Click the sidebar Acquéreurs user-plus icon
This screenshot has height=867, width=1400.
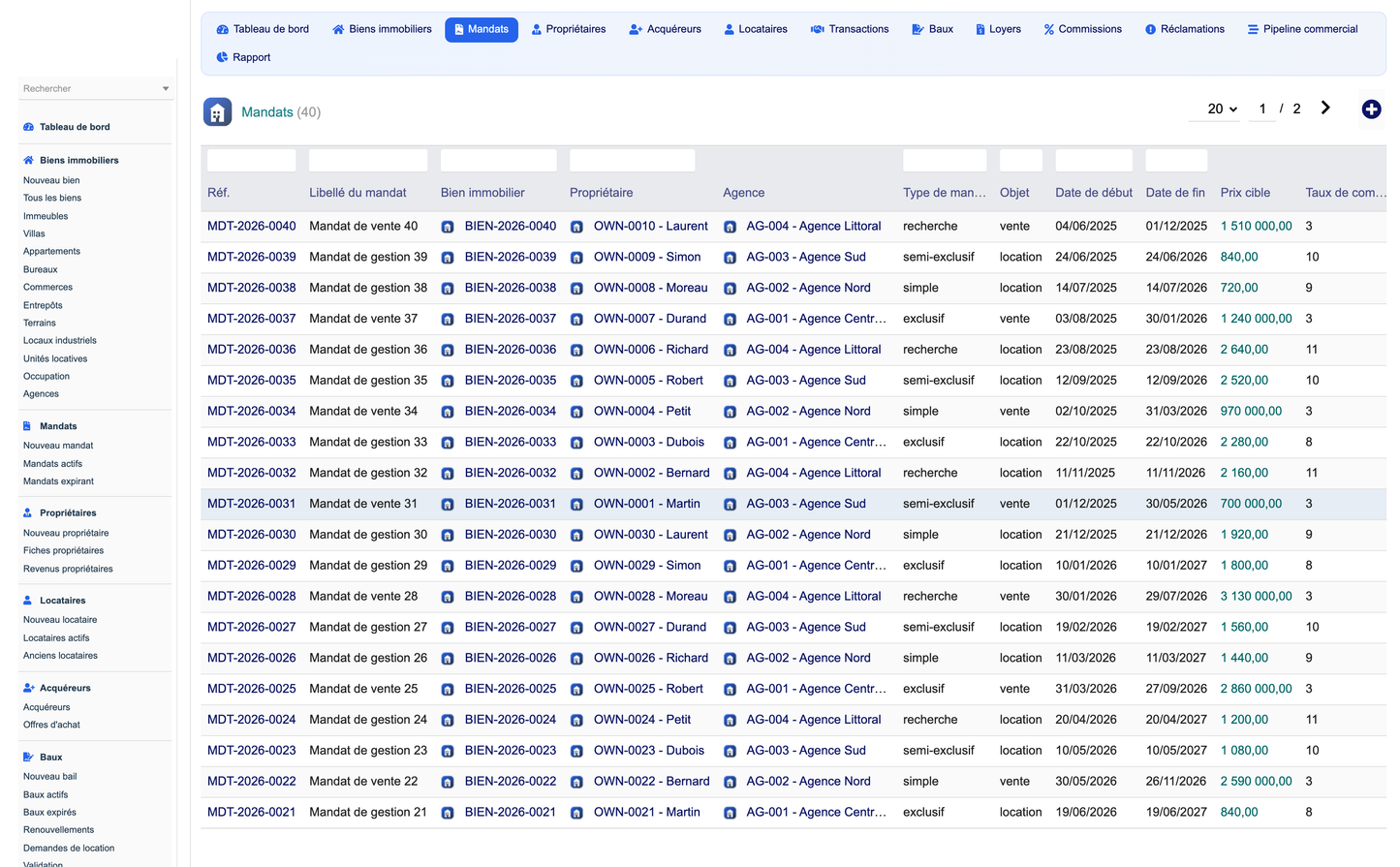pyautogui.click(x=28, y=688)
